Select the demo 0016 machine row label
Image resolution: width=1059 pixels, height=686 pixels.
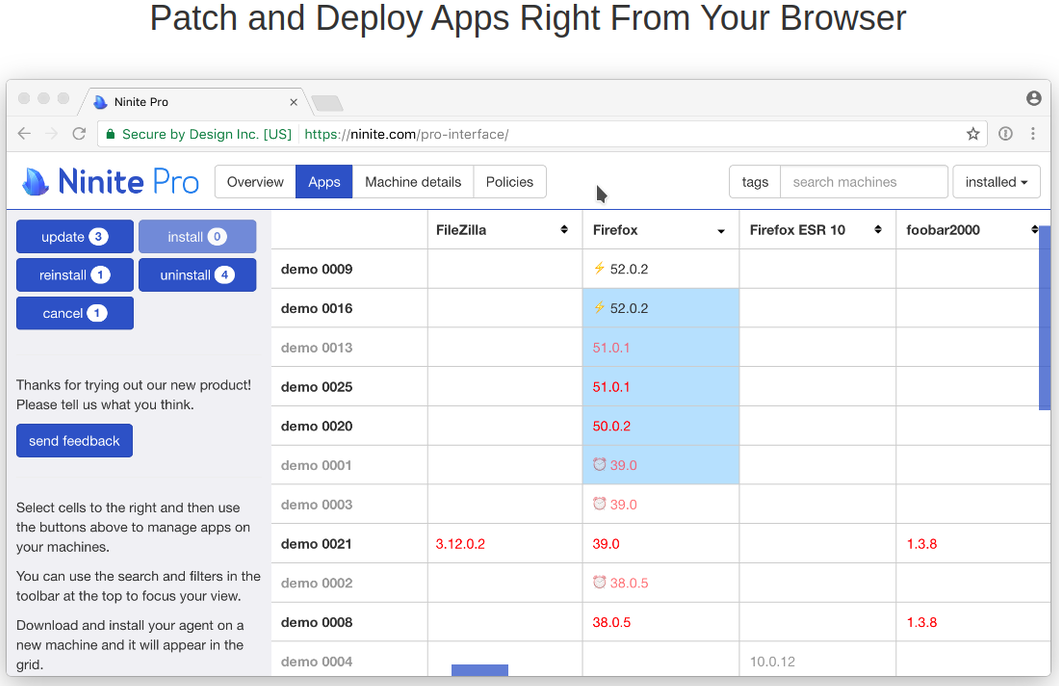click(317, 308)
